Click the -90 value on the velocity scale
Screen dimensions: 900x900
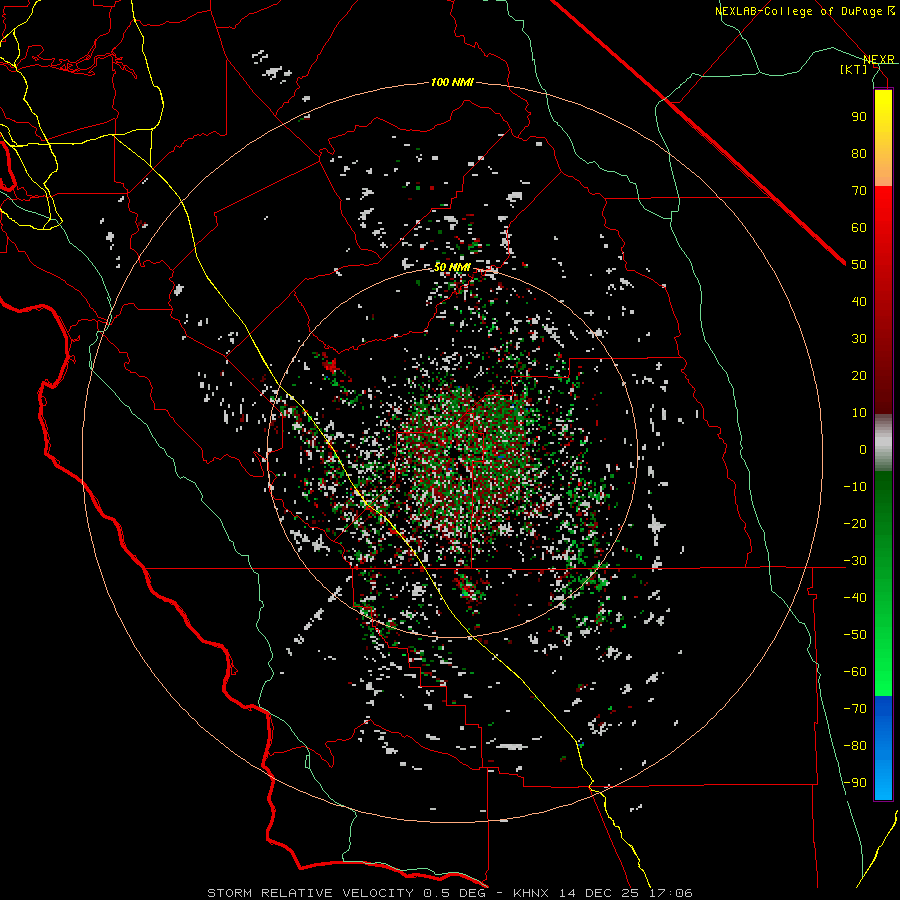(x=855, y=783)
